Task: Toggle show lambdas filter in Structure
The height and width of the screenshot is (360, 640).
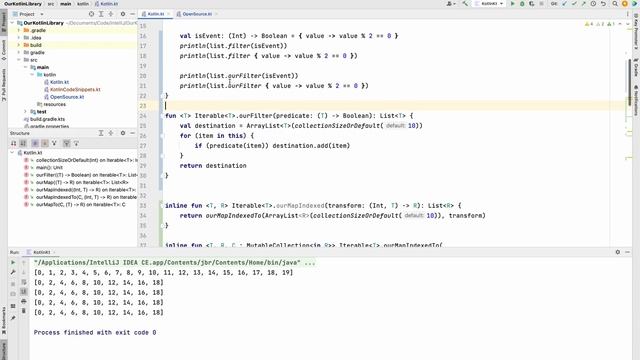Action: (76, 143)
